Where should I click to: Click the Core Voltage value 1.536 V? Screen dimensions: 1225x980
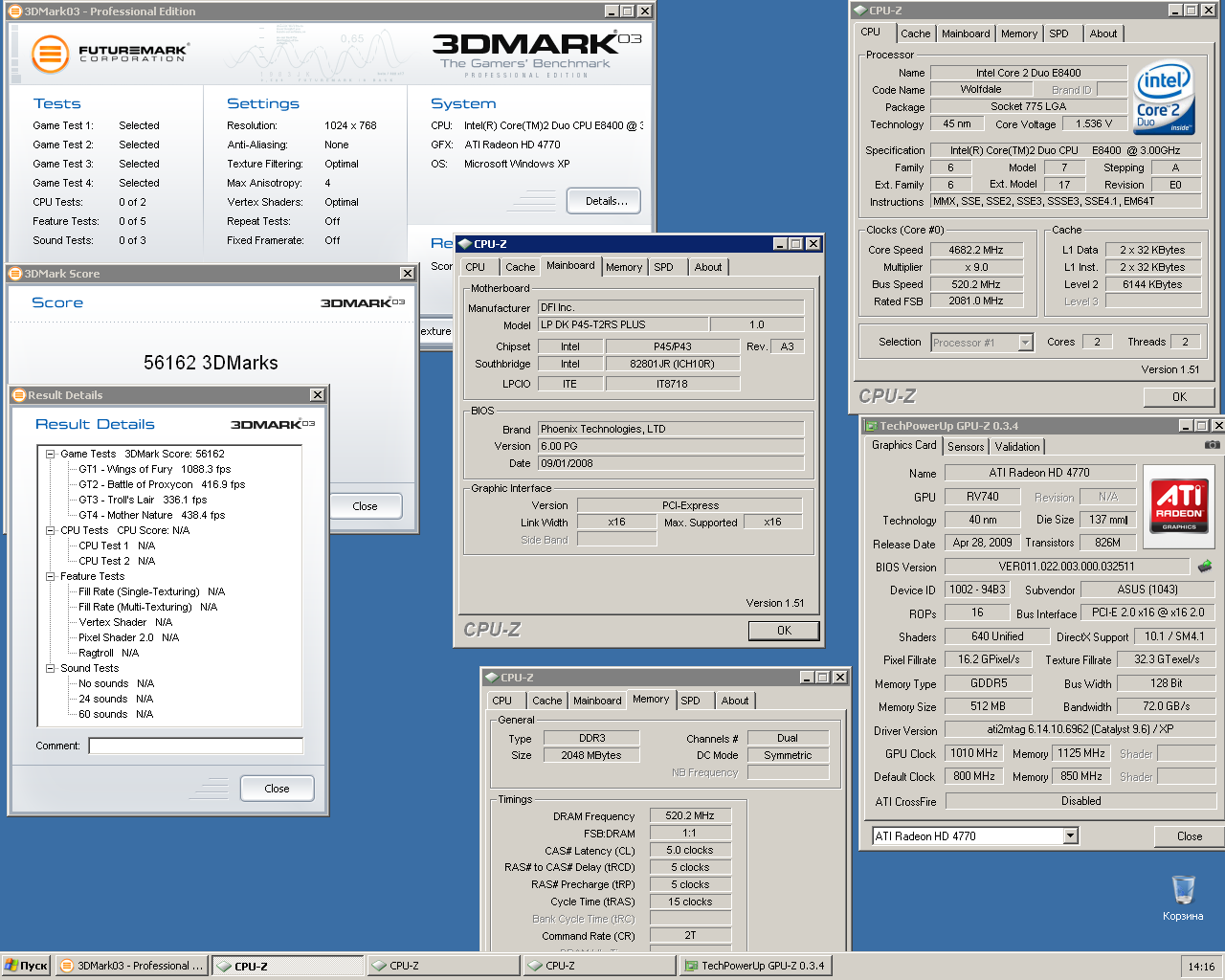click(1094, 123)
